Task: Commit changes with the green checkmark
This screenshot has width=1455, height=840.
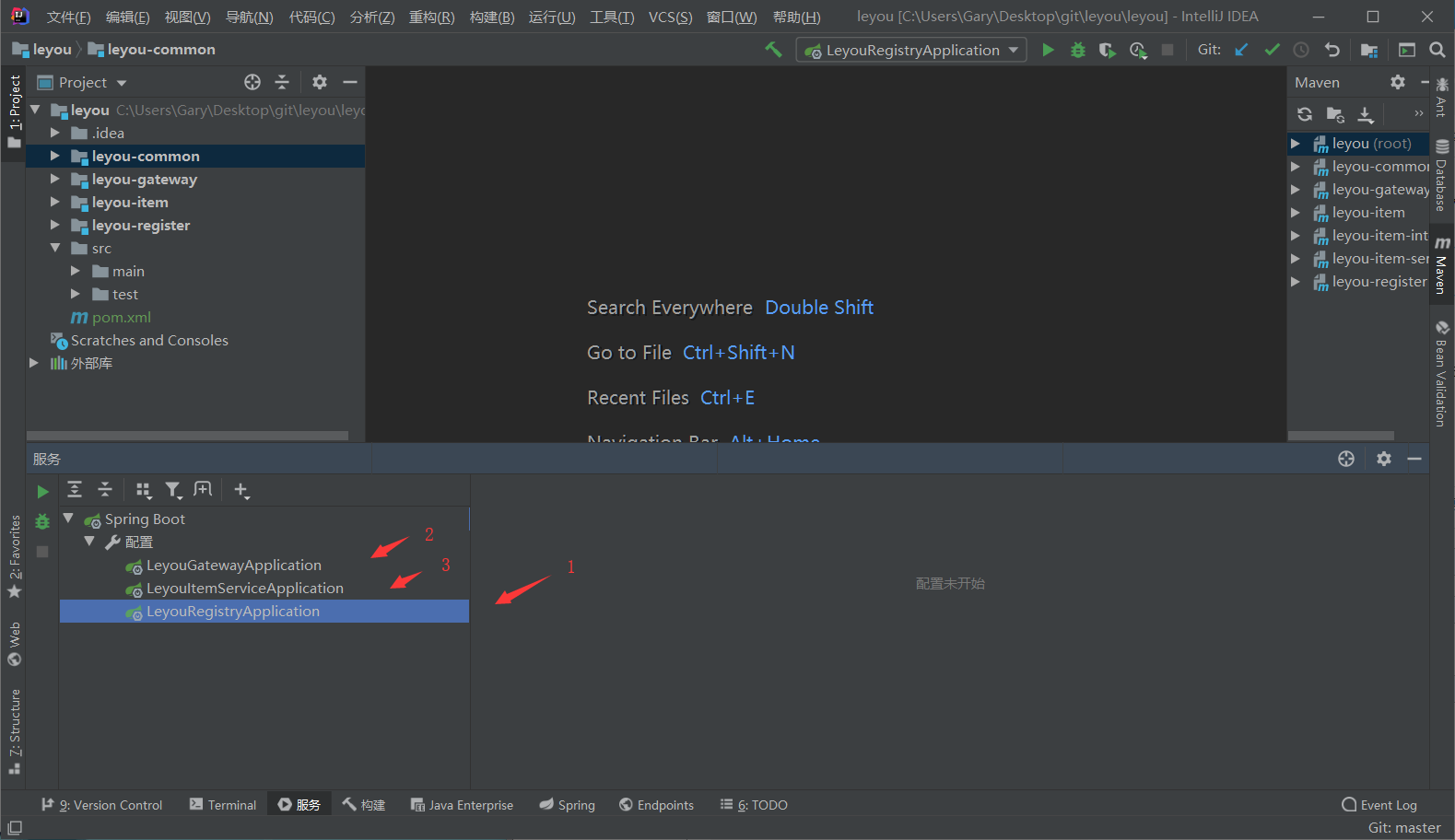Action: coord(1272,50)
